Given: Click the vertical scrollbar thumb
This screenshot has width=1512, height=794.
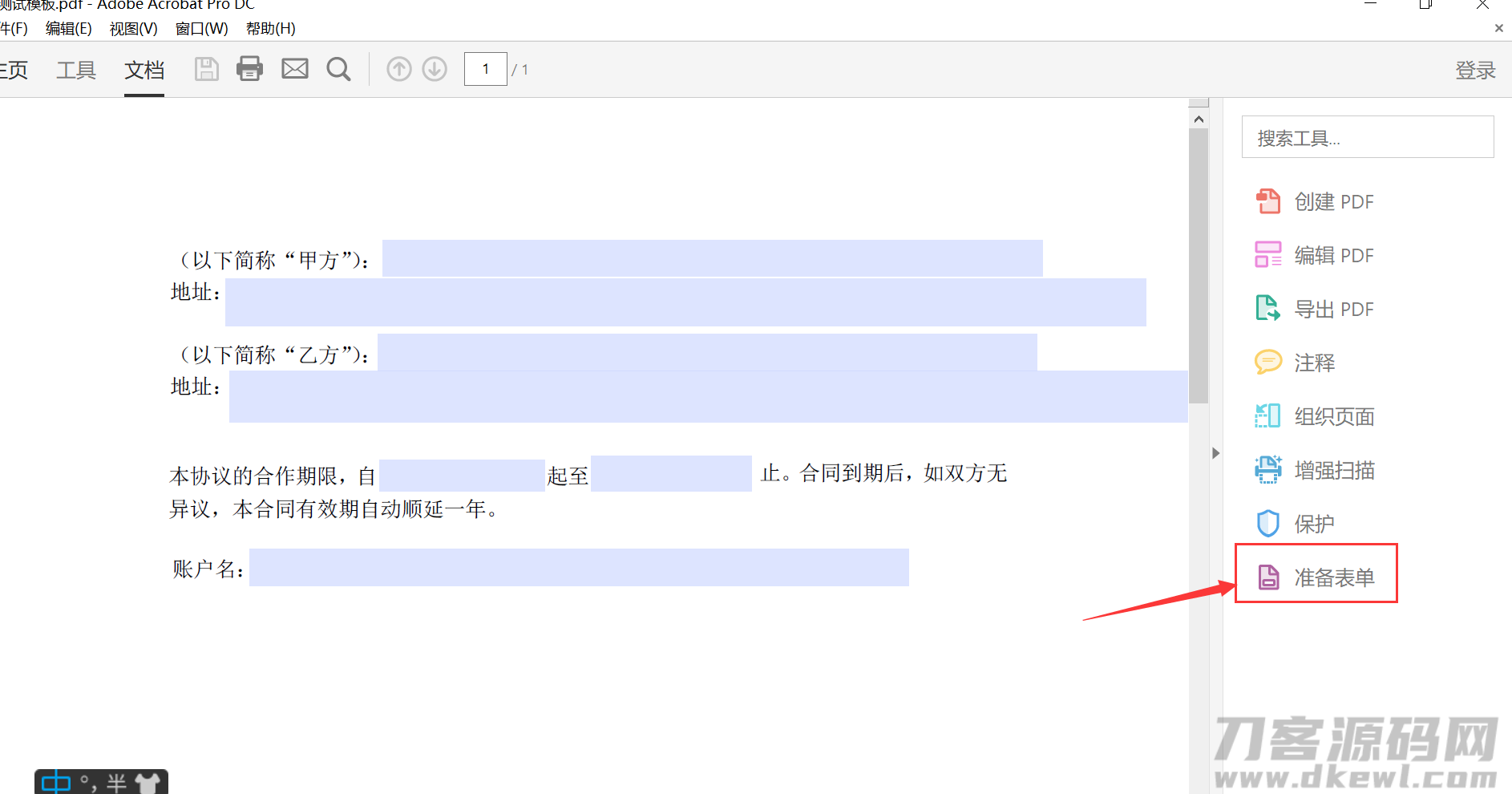Looking at the screenshot, I should tap(1199, 266).
